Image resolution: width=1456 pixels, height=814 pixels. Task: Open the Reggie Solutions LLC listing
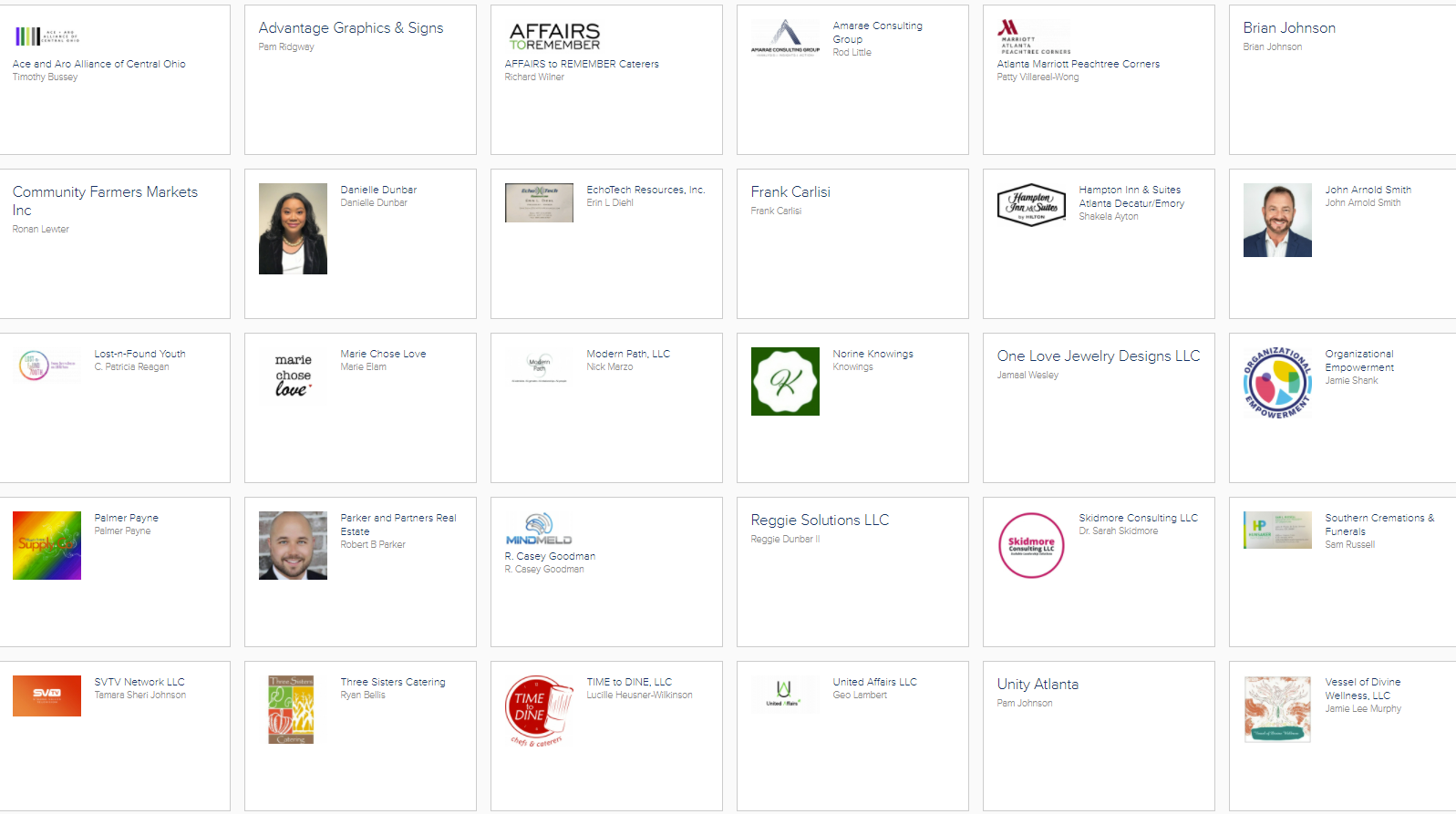(x=820, y=520)
